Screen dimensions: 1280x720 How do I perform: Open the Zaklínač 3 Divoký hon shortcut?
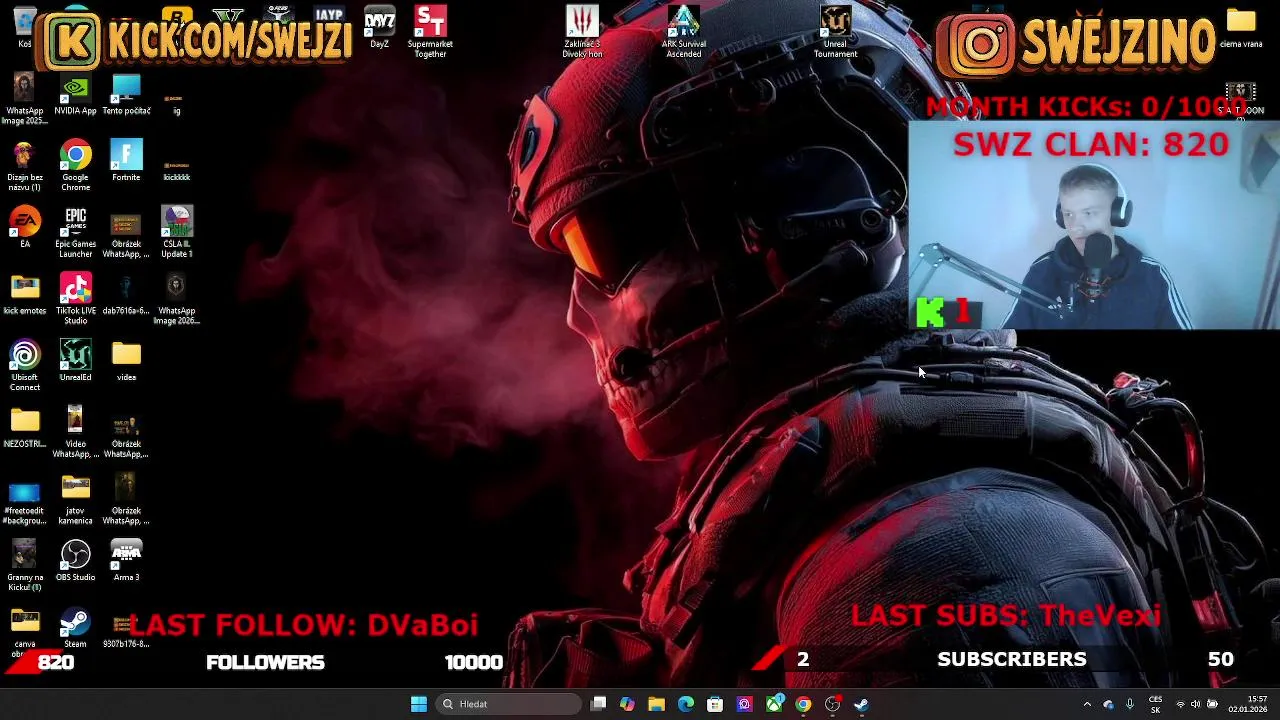pyautogui.click(x=582, y=32)
